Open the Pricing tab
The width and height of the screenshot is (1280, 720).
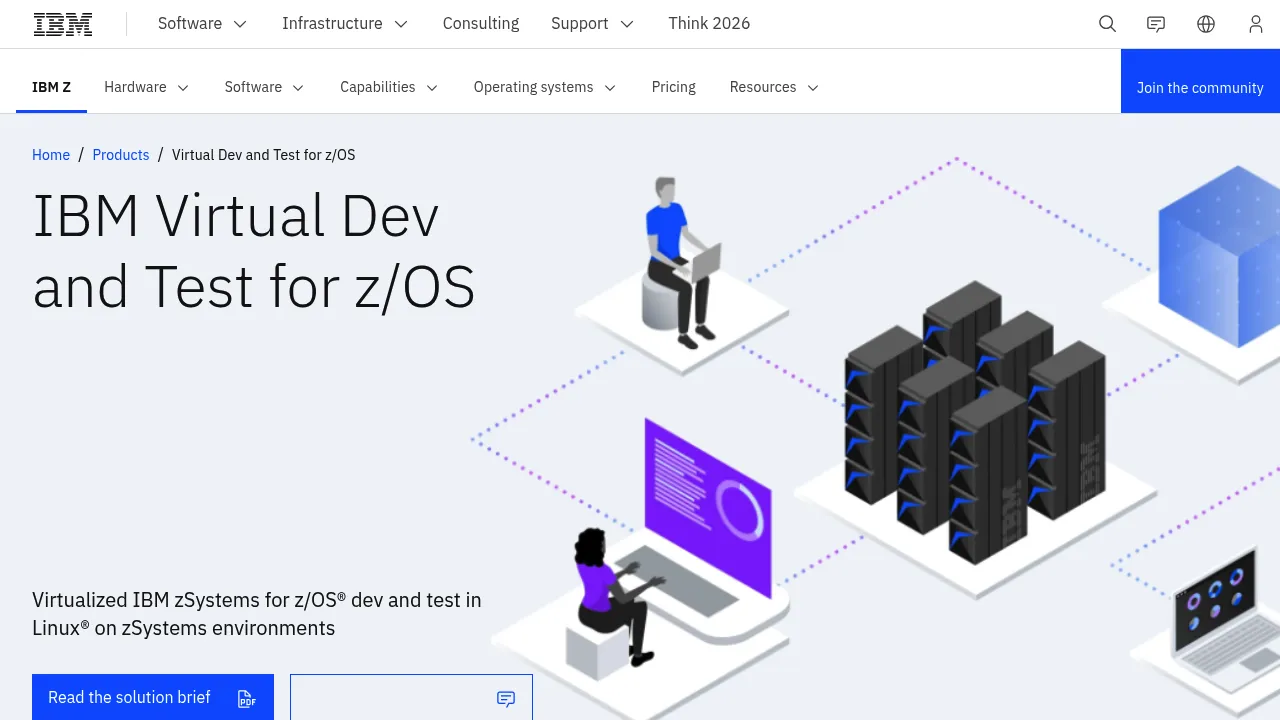point(674,87)
